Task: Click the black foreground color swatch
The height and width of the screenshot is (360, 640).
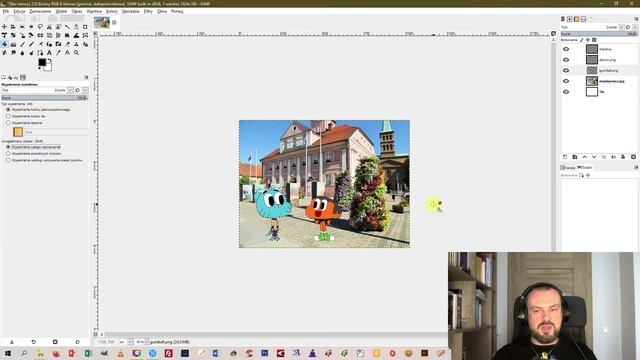Action: click(42, 62)
